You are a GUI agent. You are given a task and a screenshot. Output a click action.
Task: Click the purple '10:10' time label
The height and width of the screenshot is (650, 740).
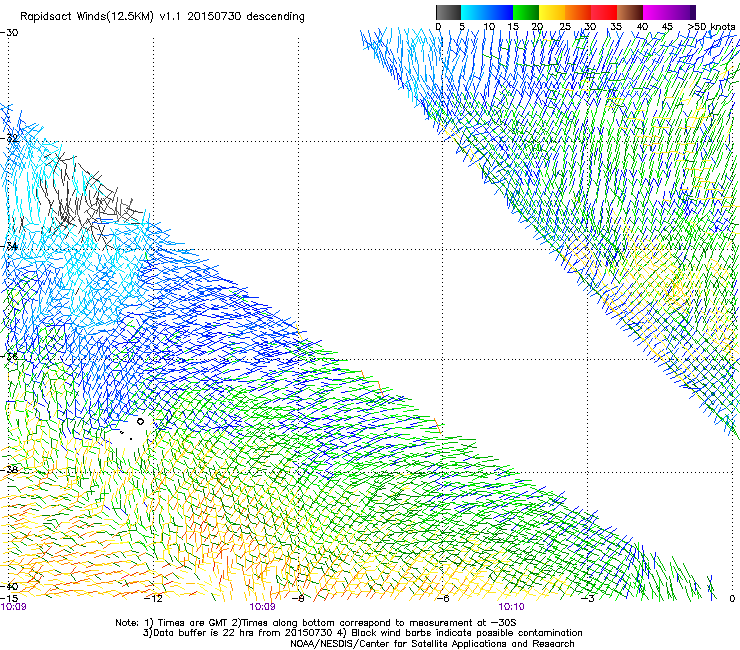tap(511, 607)
